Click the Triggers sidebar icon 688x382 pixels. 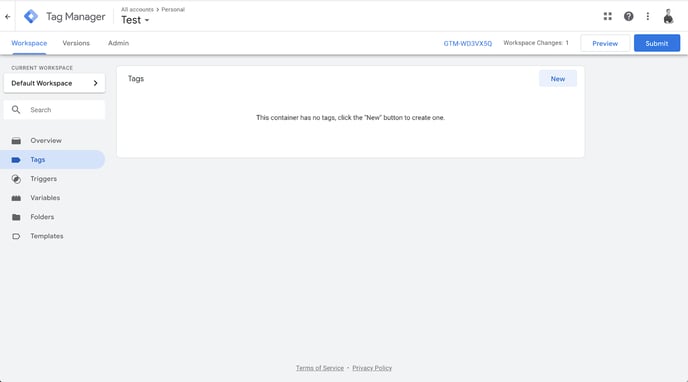coord(16,179)
